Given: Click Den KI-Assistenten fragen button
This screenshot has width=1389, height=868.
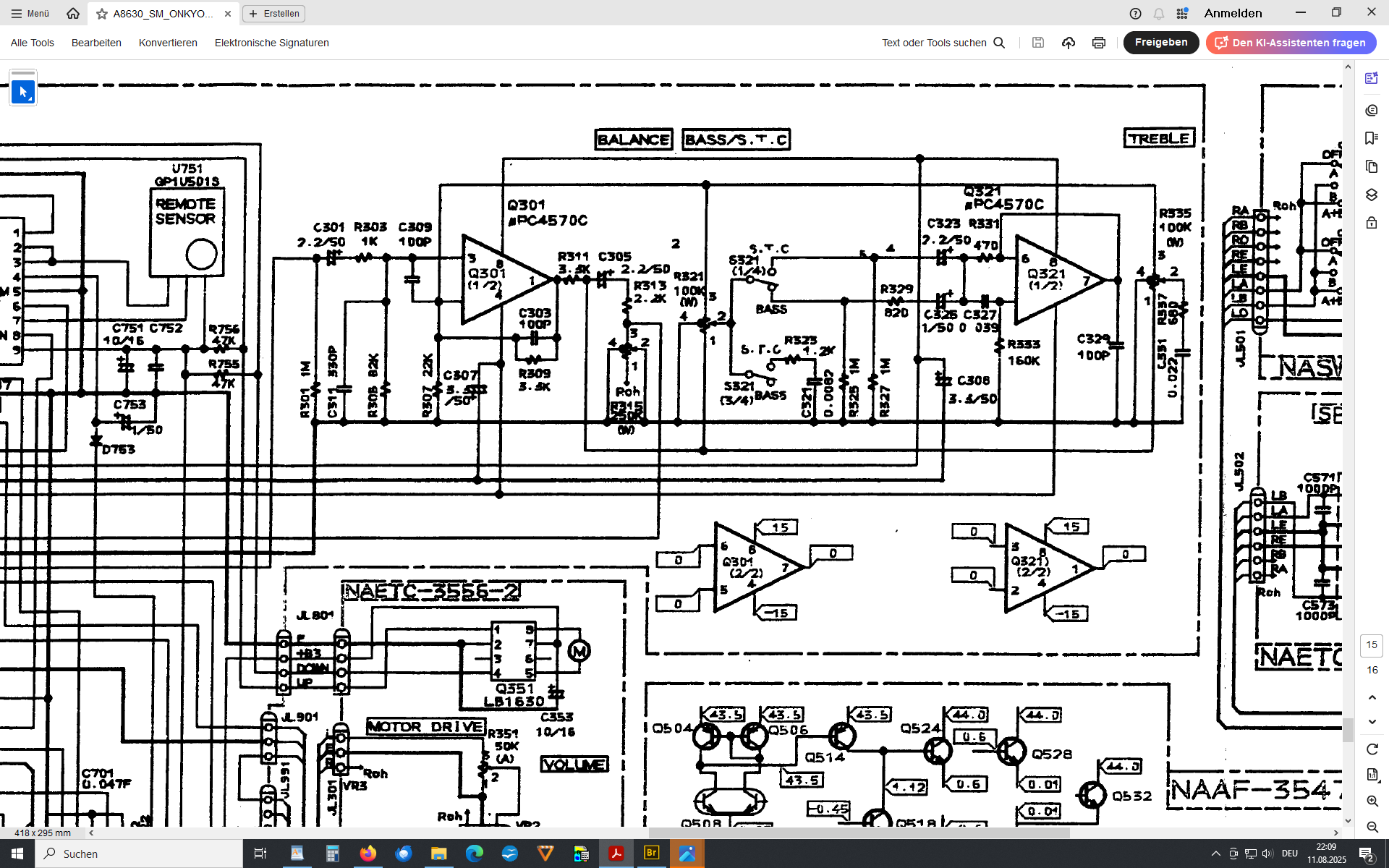Looking at the screenshot, I should tap(1291, 43).
